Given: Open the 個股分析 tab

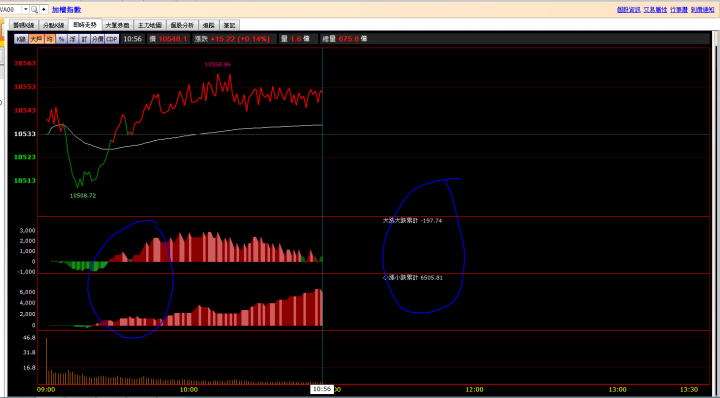Looking at the screenshot, I should point(182,25).
